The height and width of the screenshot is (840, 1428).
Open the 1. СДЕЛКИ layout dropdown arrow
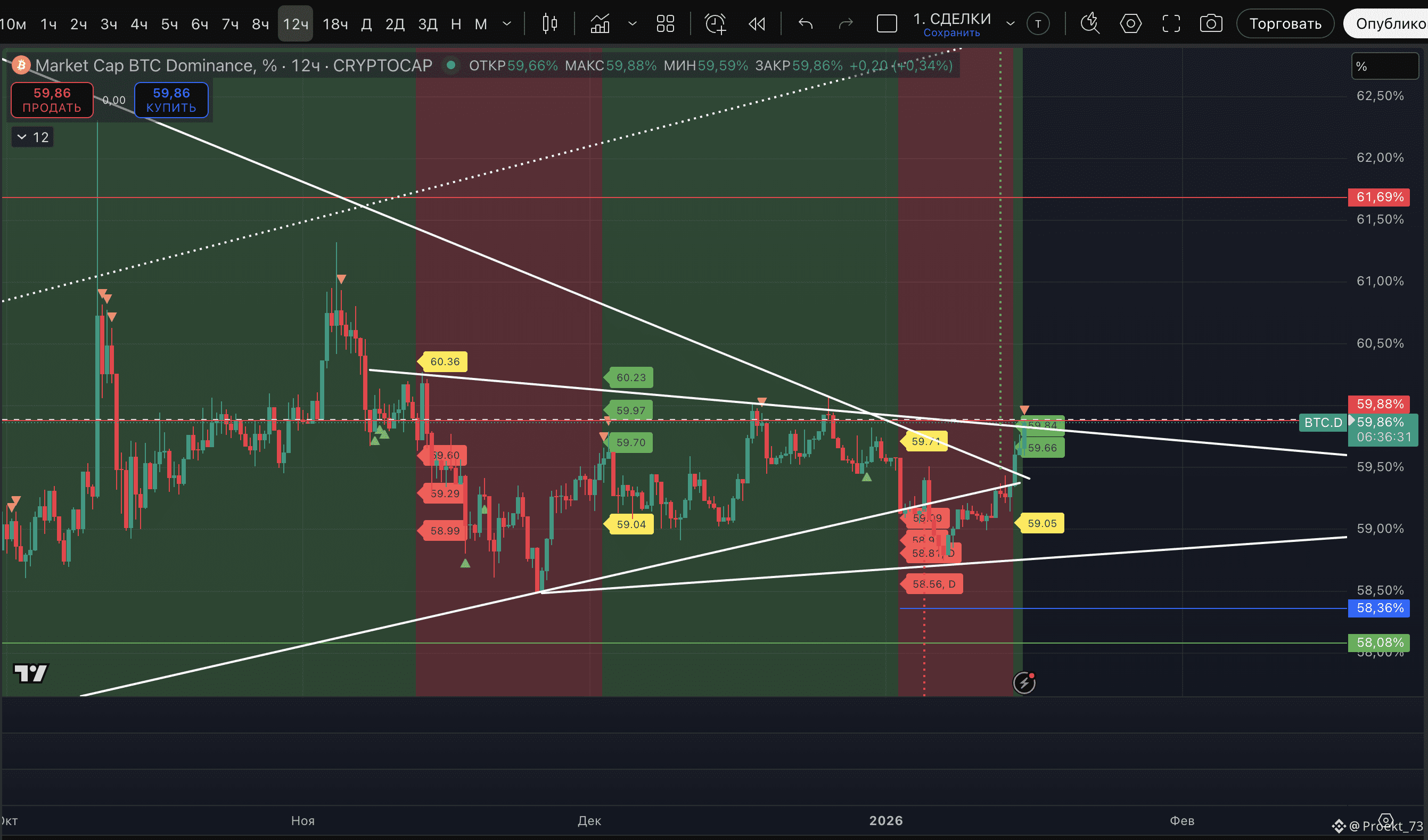point(1010,24)
